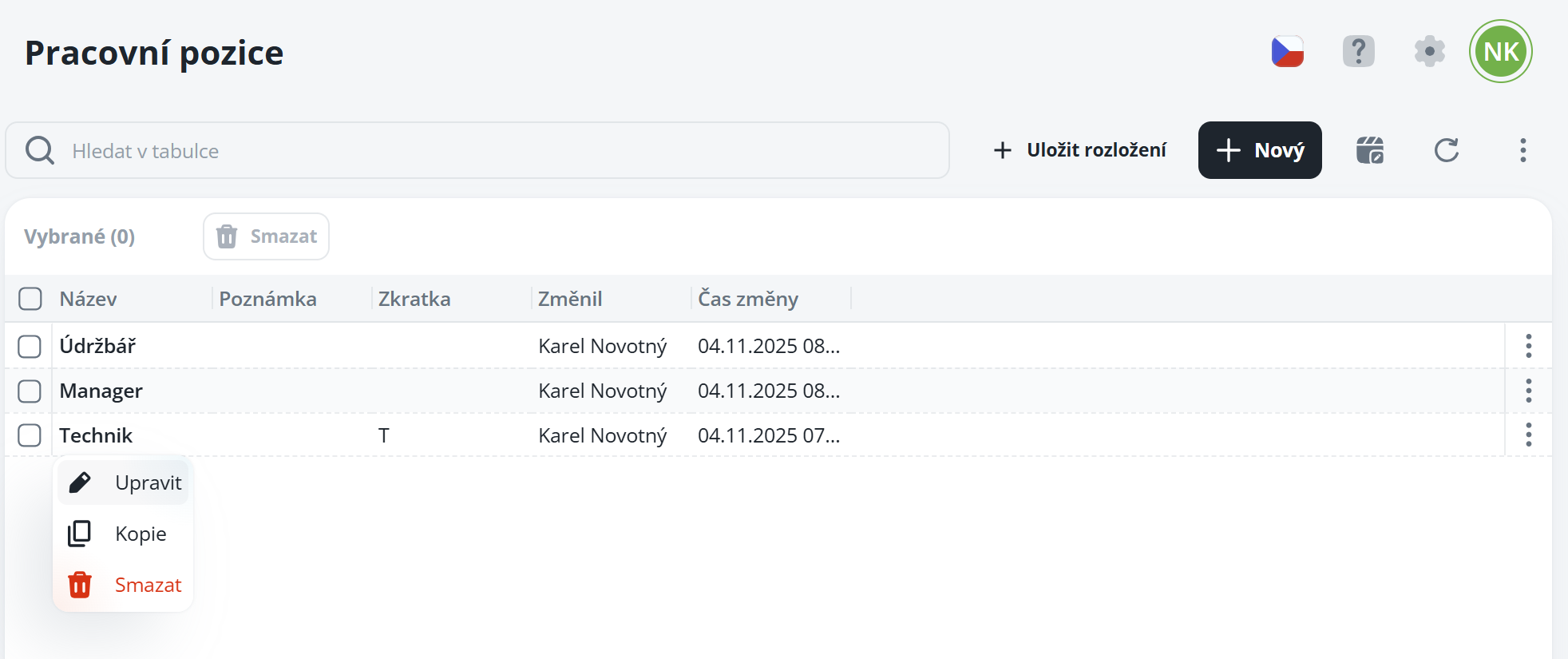Open settings gear icon
1568x659 pixels.
point(1429,52)
